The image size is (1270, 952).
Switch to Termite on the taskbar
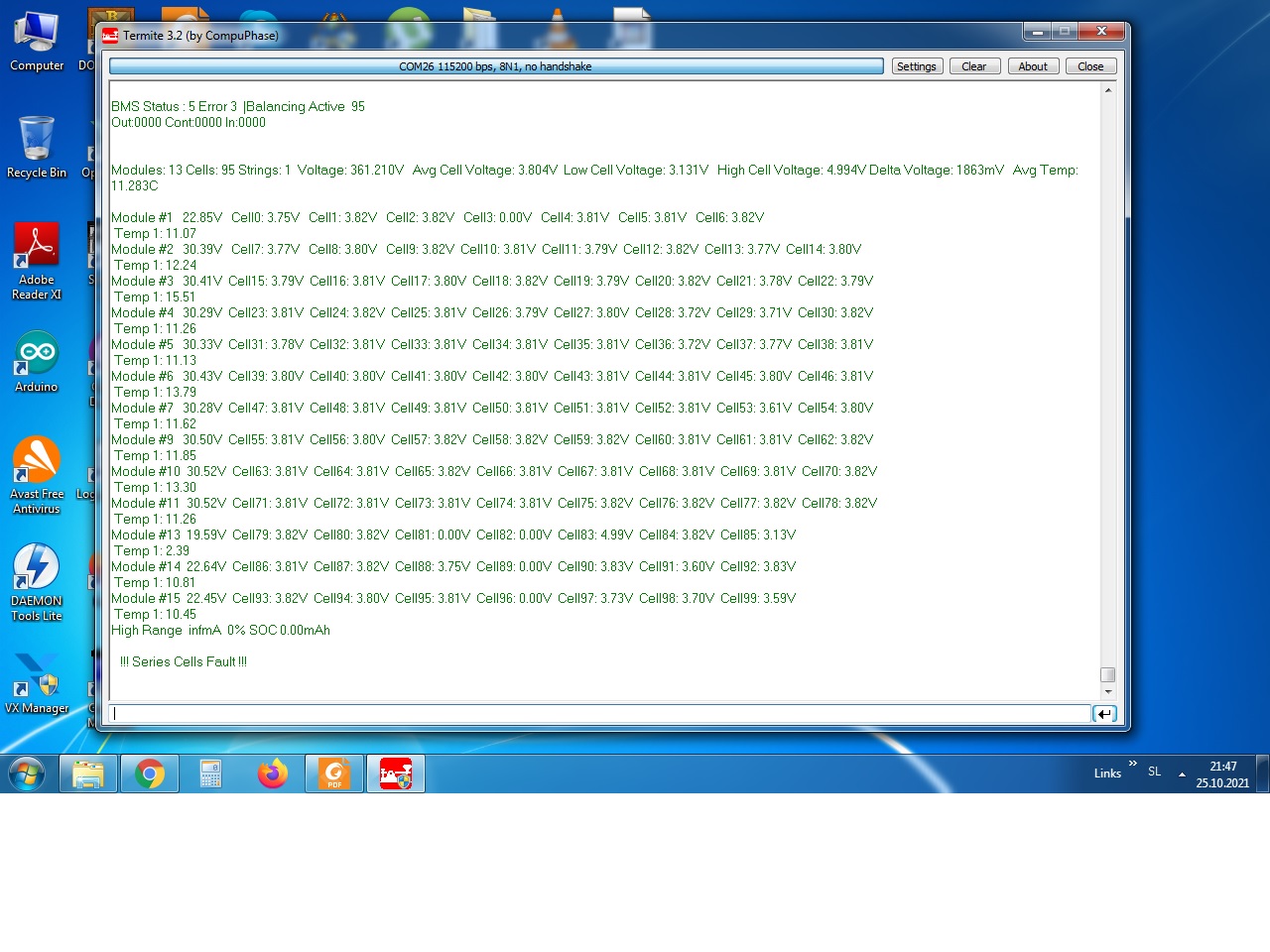(x=396, y=773)
